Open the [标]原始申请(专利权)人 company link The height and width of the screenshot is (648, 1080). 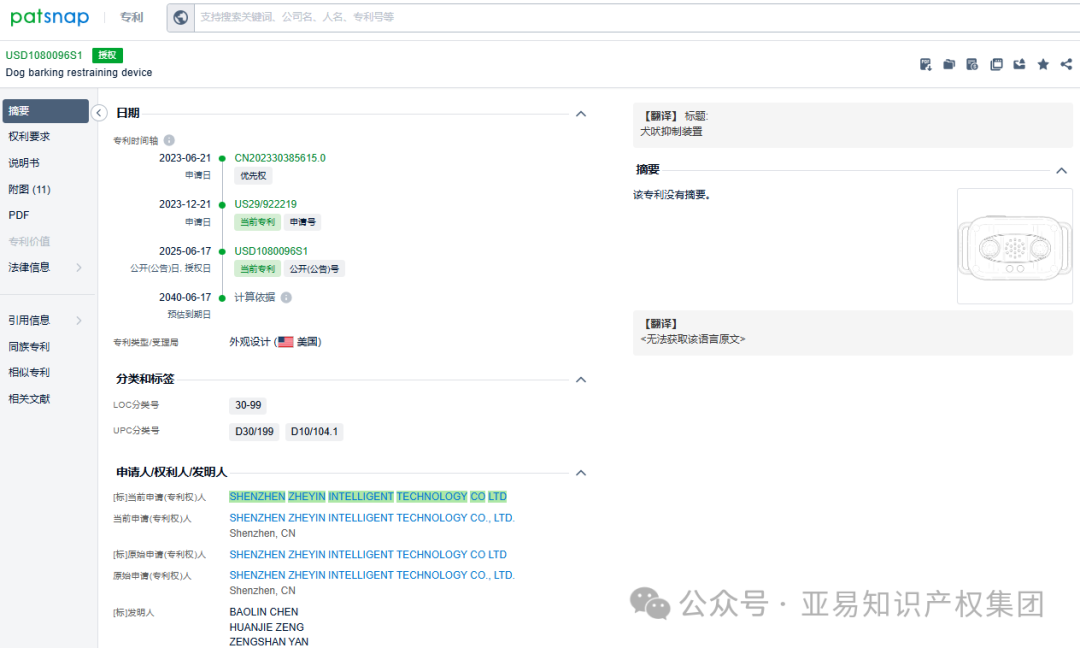tap(368, 554)
